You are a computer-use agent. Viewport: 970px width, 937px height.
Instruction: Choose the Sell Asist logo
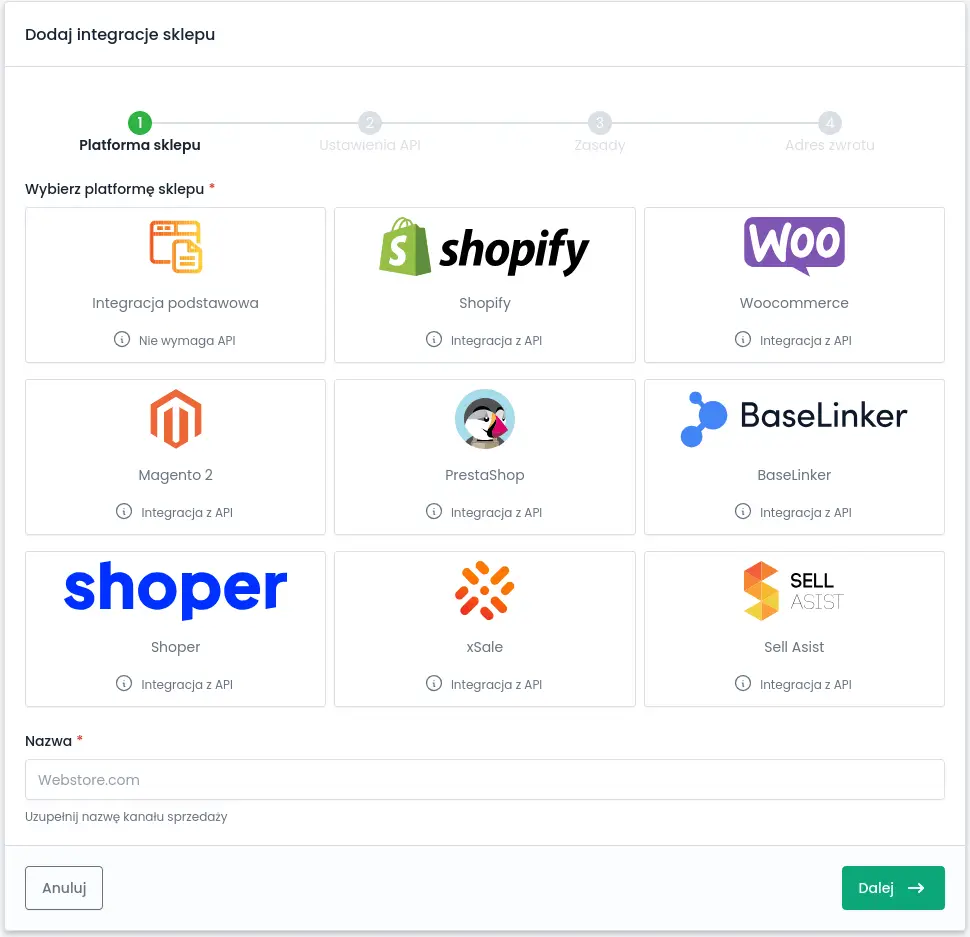point(794,591)
